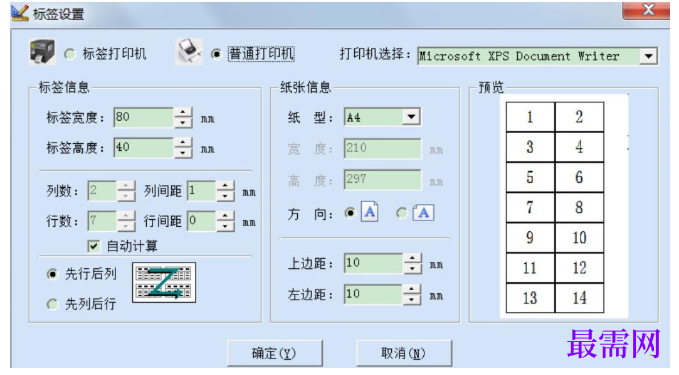This screenshot has width=679, height=375.
Task: Choose landscape orientation radio button
Action: click(x=402, y=213)
